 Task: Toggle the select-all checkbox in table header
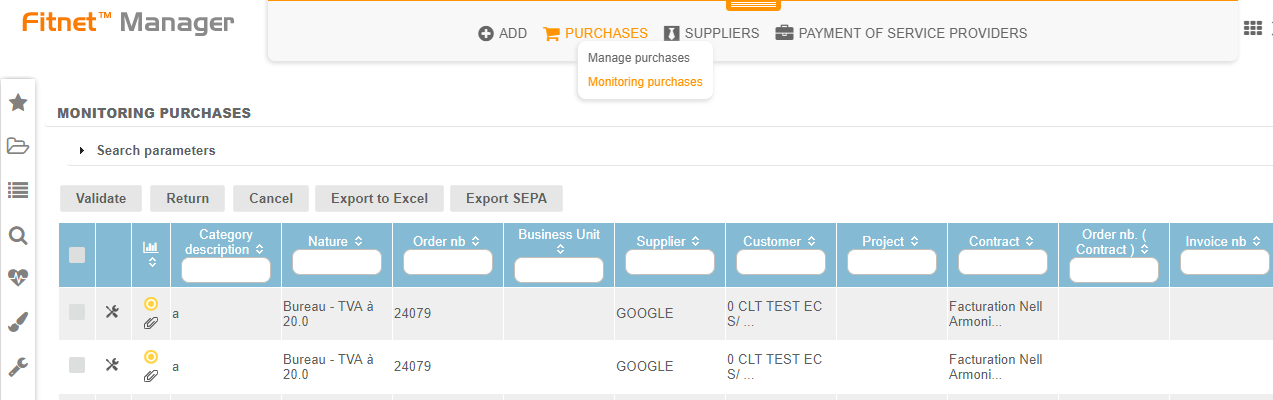point(77,255)
